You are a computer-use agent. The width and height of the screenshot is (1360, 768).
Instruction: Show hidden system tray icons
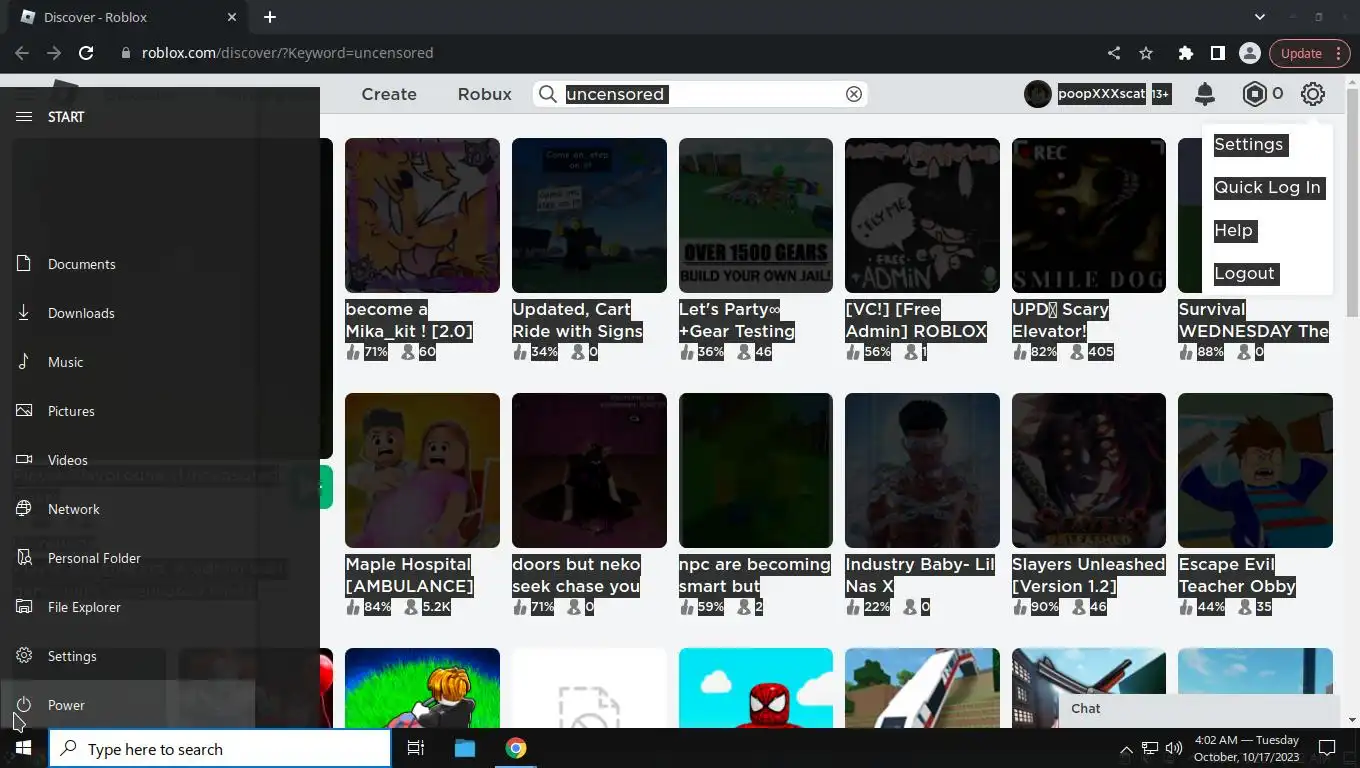(1126, 749)
